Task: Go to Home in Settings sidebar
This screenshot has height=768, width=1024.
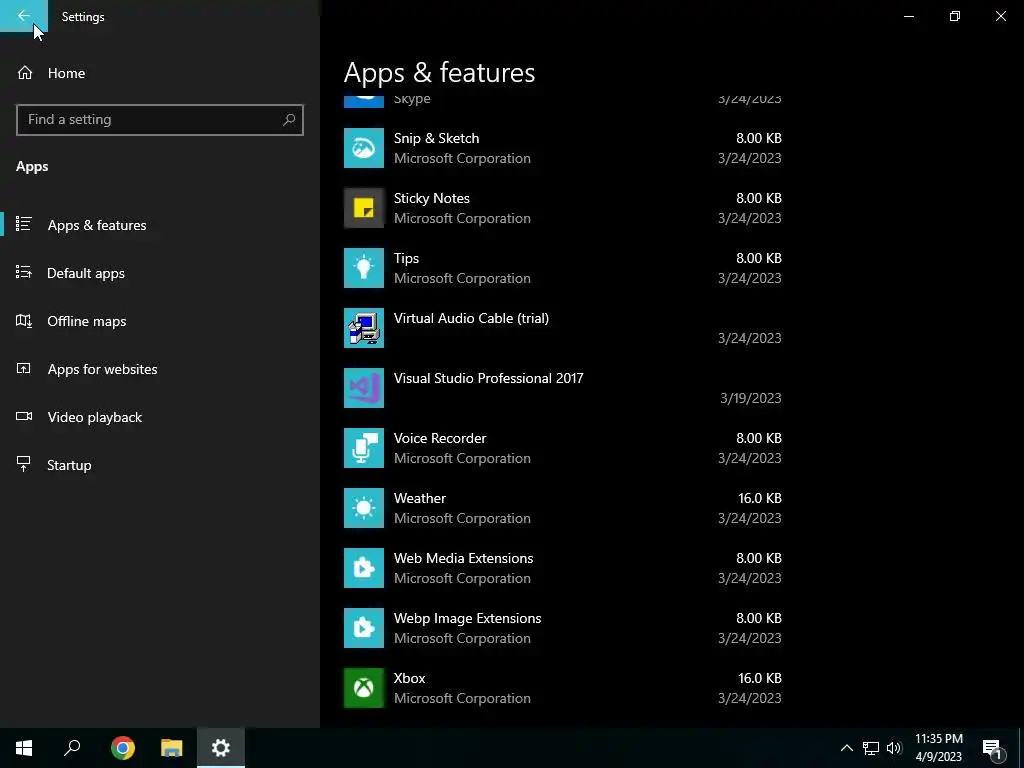Action: [66, 73]
